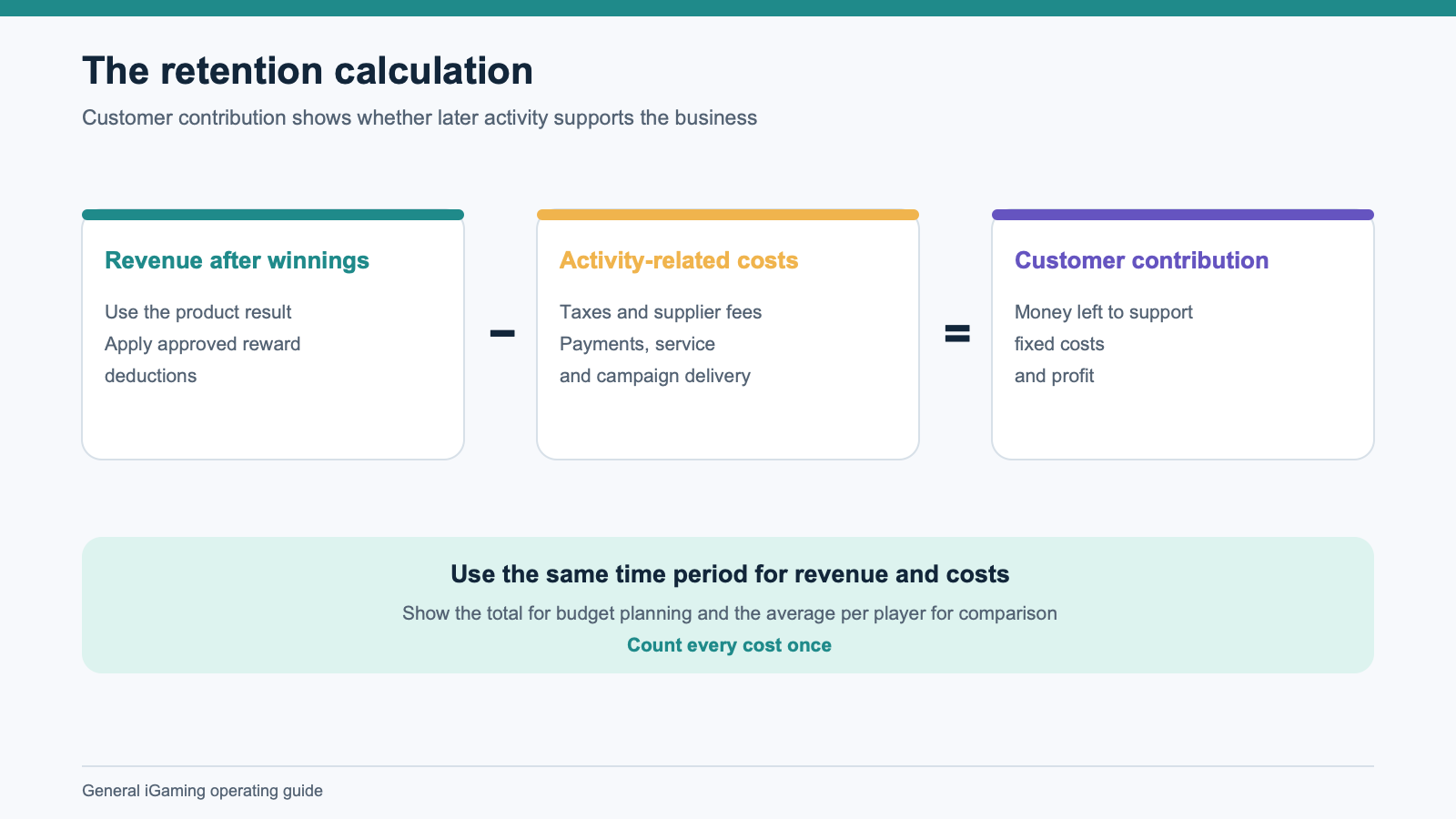Click the minus sign between the cards
This screenshot has width=1456, height=819.
pyautogui.click(x=502, y=333)
